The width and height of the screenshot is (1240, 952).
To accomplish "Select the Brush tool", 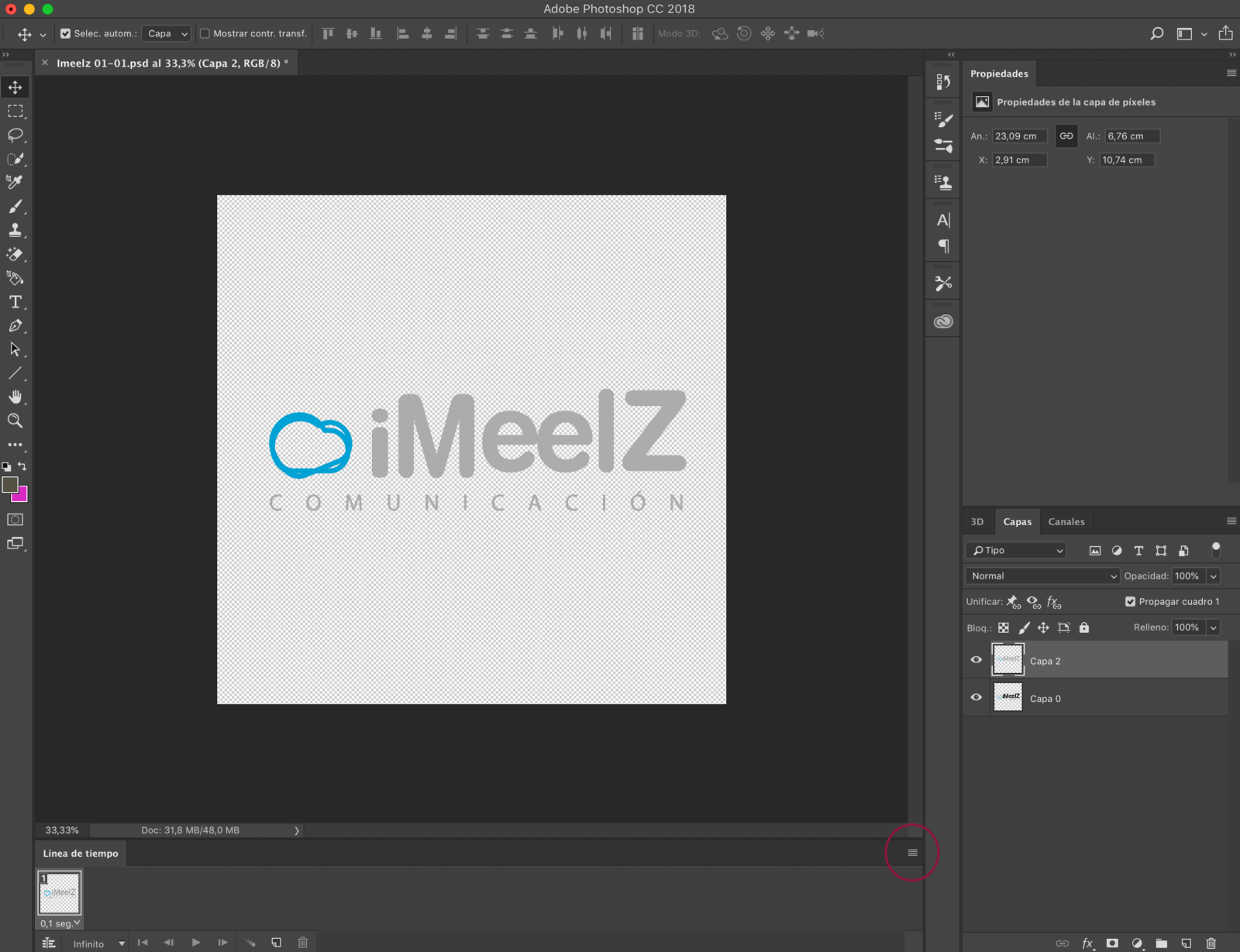I will 15,207.
